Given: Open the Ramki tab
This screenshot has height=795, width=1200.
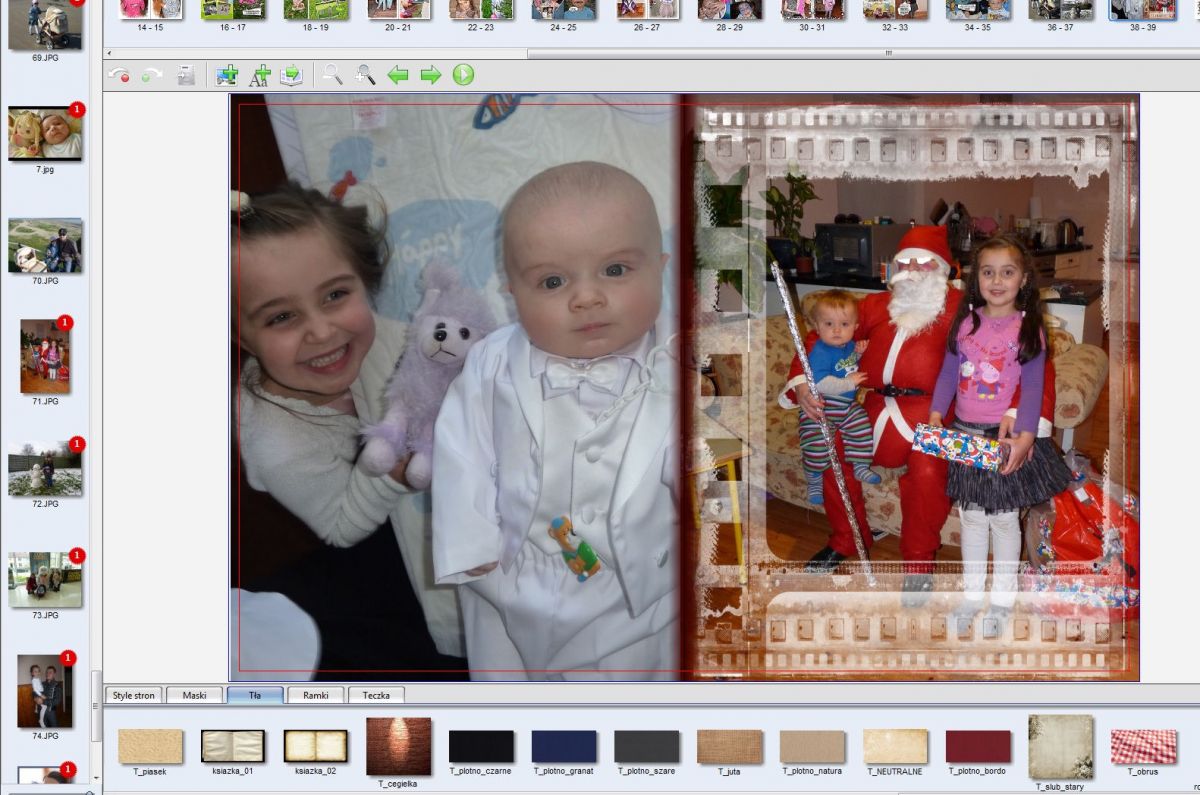Looking at the screenshot, I should tap(315, 695).
